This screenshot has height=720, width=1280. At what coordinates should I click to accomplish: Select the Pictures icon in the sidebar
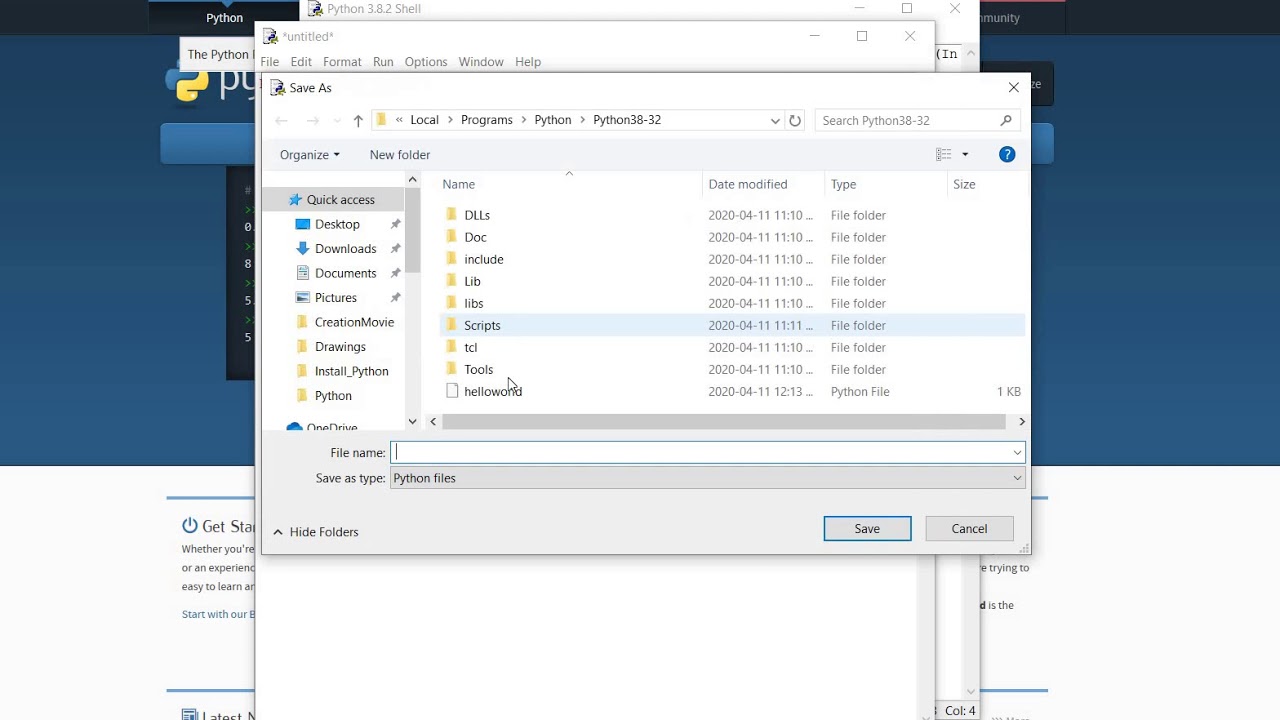click(x=303, y=298)
